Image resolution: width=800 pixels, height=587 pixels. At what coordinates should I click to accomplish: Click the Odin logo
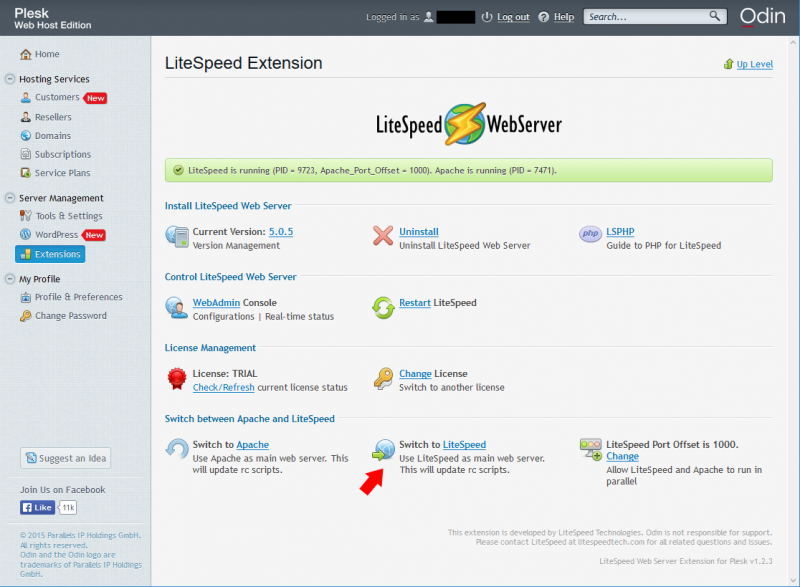click(762, 16)
